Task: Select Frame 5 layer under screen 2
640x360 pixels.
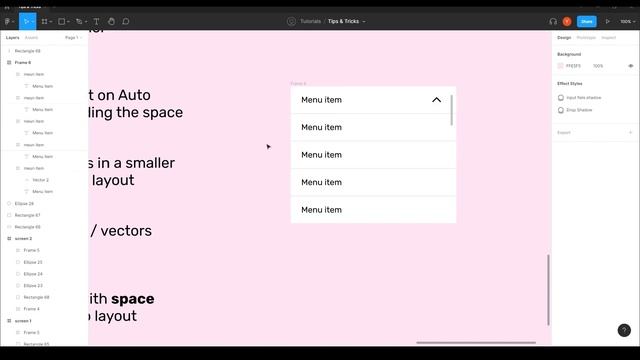Action: [x=31, y=250]
